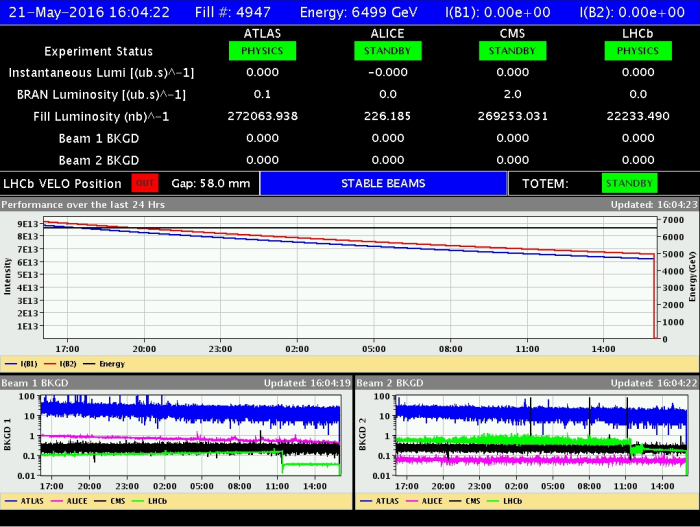Select ALICE fill luminosity 226.185
Screen dimensions: 700x527
pos(388,116)
